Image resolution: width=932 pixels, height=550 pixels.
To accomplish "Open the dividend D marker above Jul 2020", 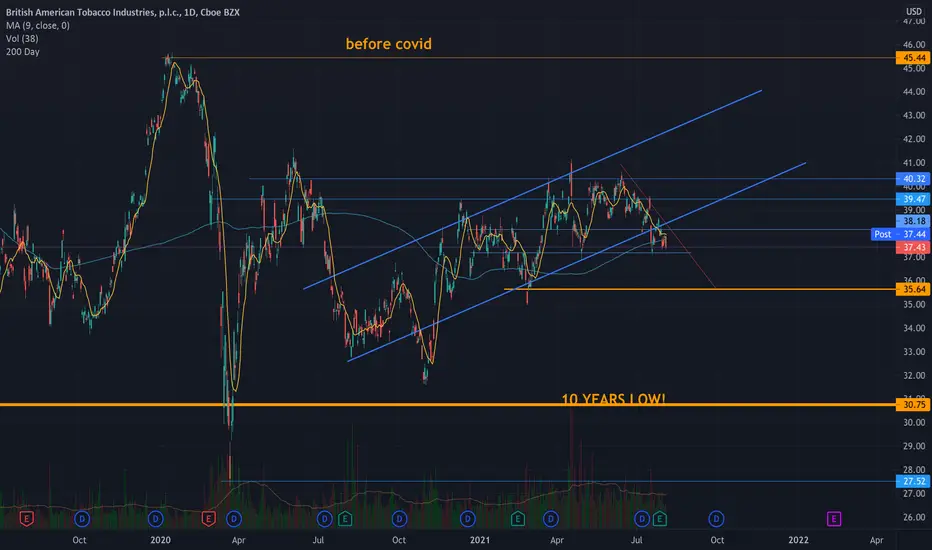I will [x=324, y=519].
